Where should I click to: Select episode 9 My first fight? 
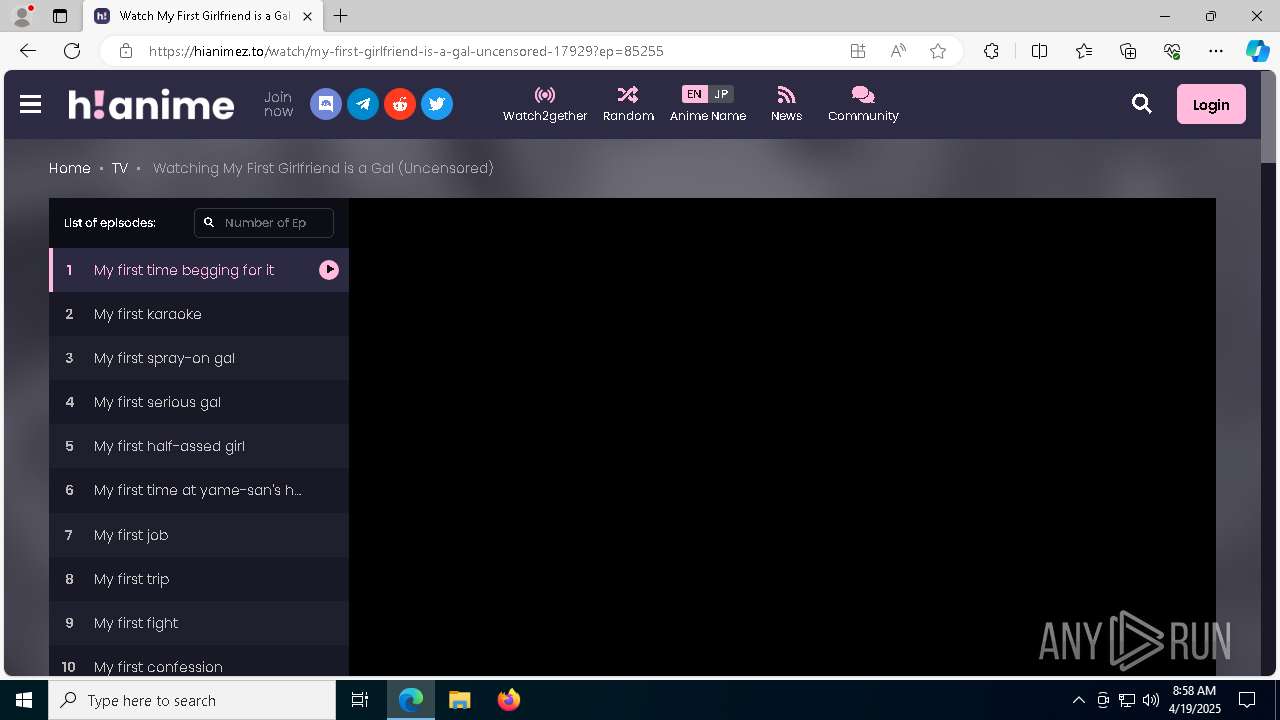[x=199, y=623]
